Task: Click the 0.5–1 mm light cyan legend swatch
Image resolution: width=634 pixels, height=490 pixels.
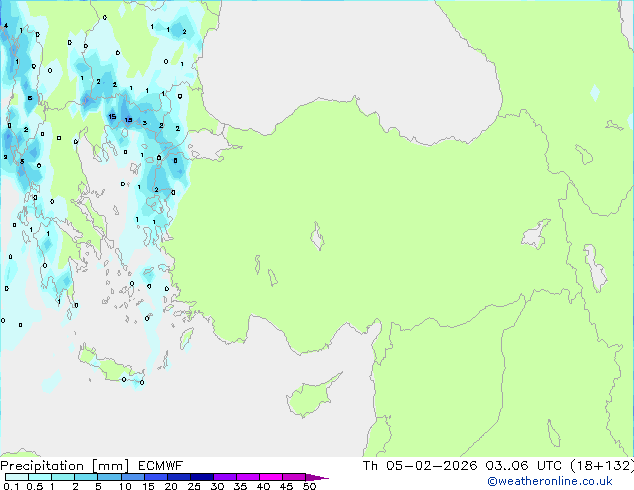Action: (x=40, y=477)
